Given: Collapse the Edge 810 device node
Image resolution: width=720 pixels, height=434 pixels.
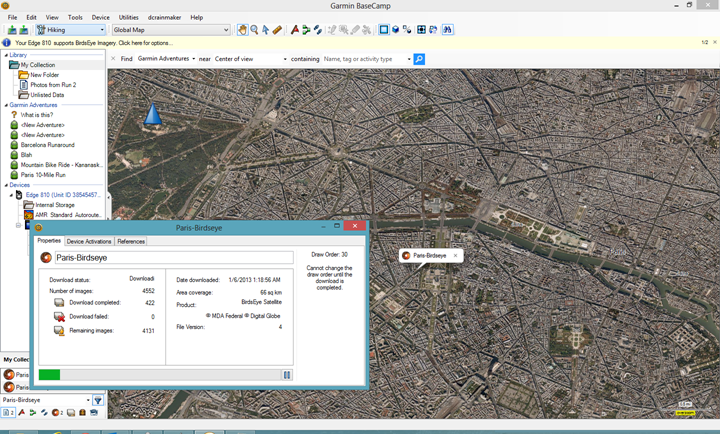Looking at the screenshot, I should tap(11, 195).
